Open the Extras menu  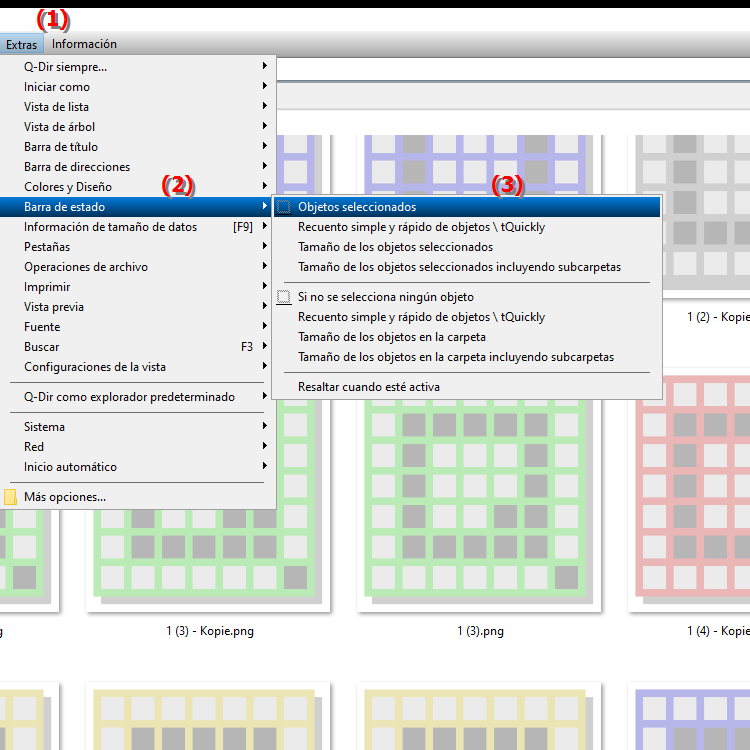coord(22,44)
